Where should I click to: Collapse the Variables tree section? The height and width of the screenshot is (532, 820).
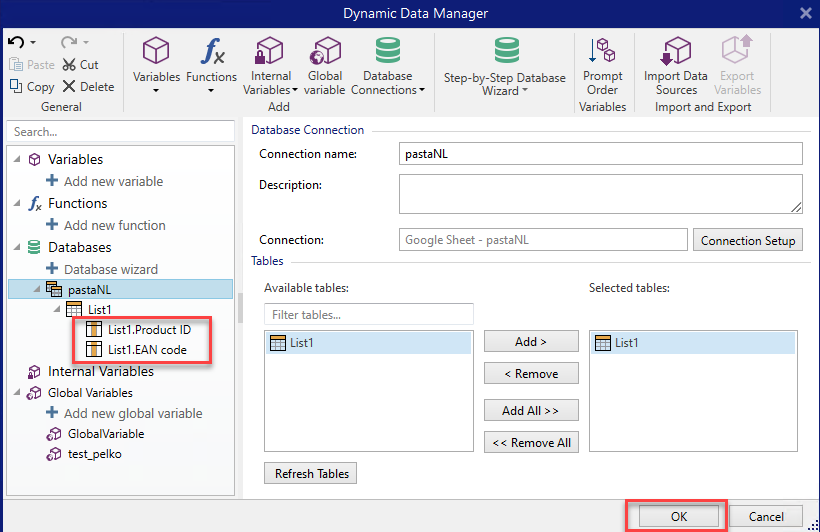(16, 159)
